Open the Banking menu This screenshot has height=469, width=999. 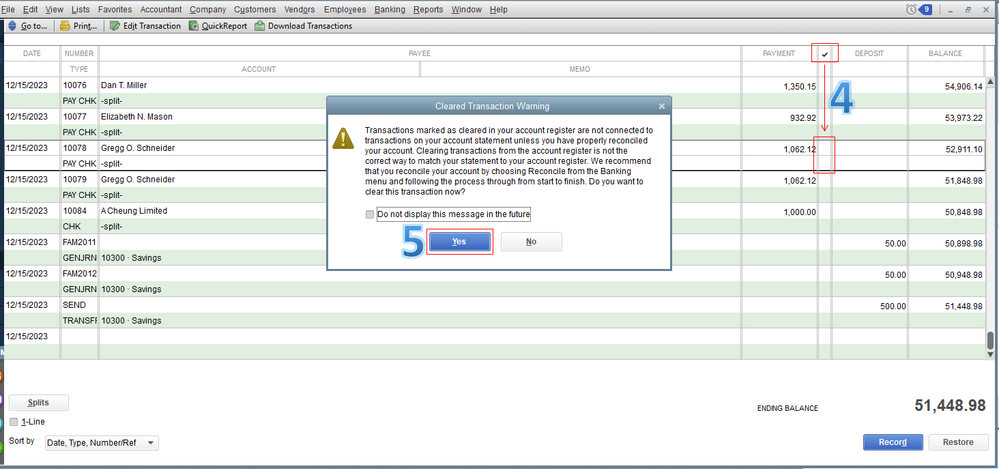click(389, 10)
